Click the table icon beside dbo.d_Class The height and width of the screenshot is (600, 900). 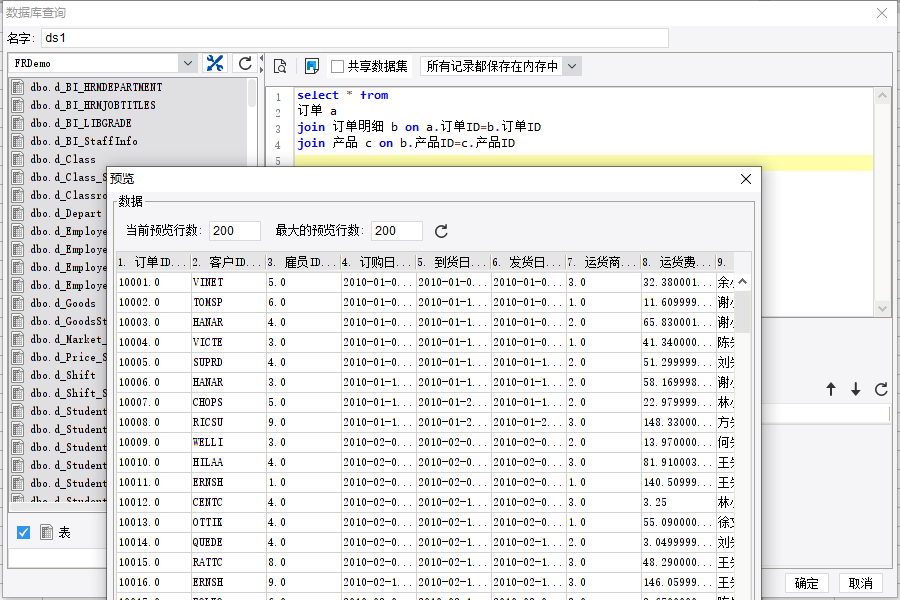pyautogui.click(x=18, y=159)
